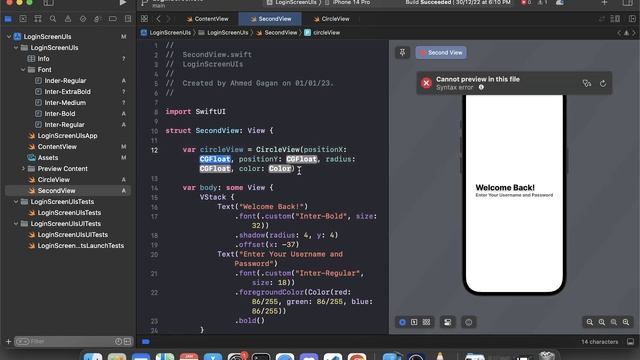Switch canvas to Live preview mode

point(402,322)
